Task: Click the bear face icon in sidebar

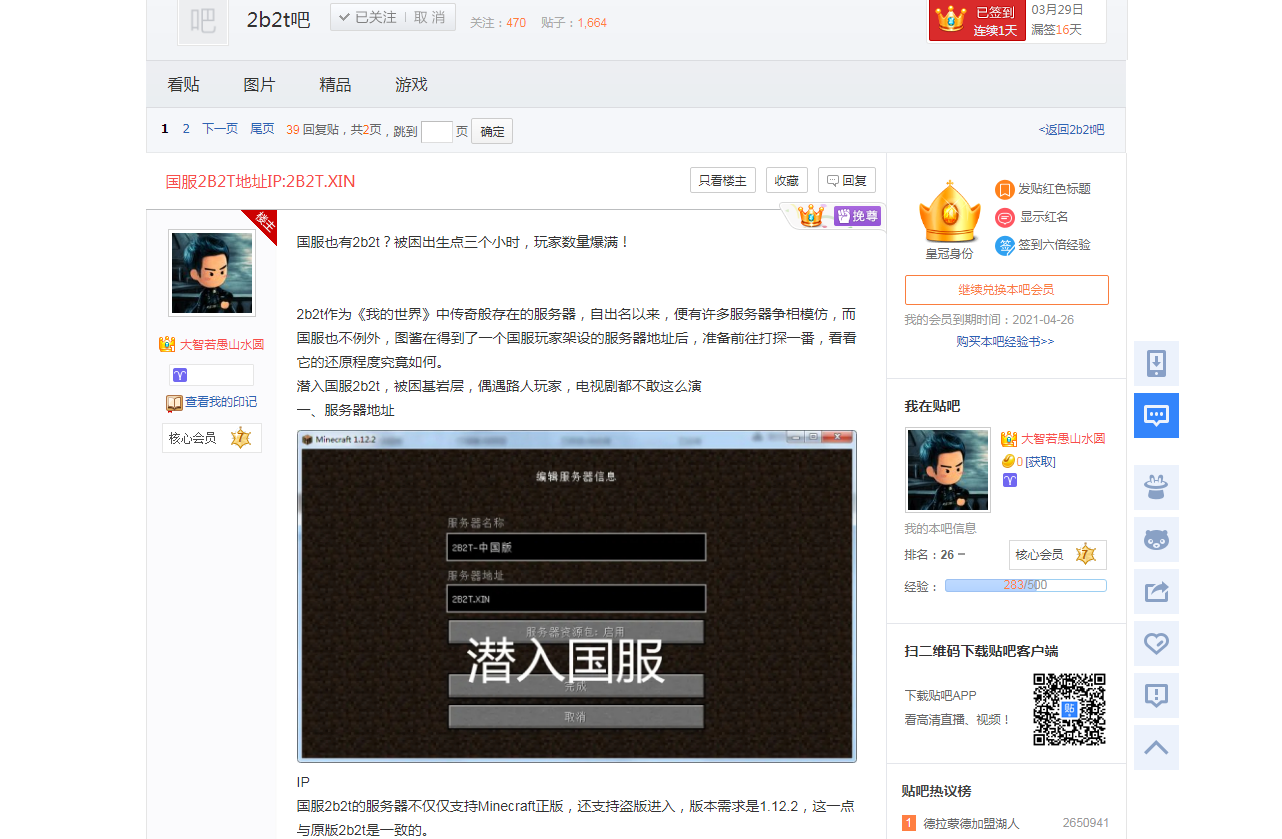Action: (x=1156, y=539)
